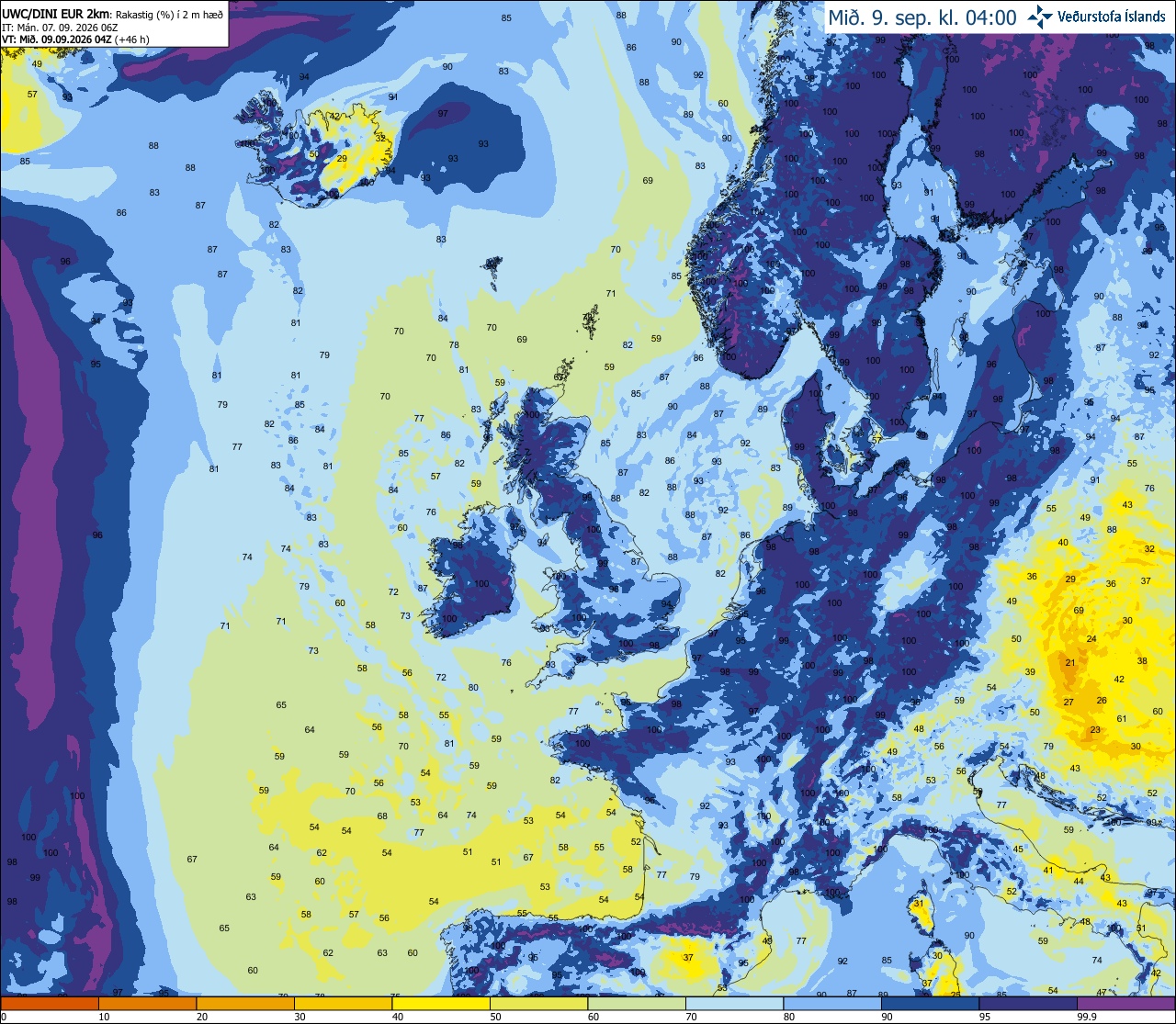The width and height of the screenshot is (1176, 1024).
Task: Click the 37 humidity value over Spain
Action: pos(688,957)
